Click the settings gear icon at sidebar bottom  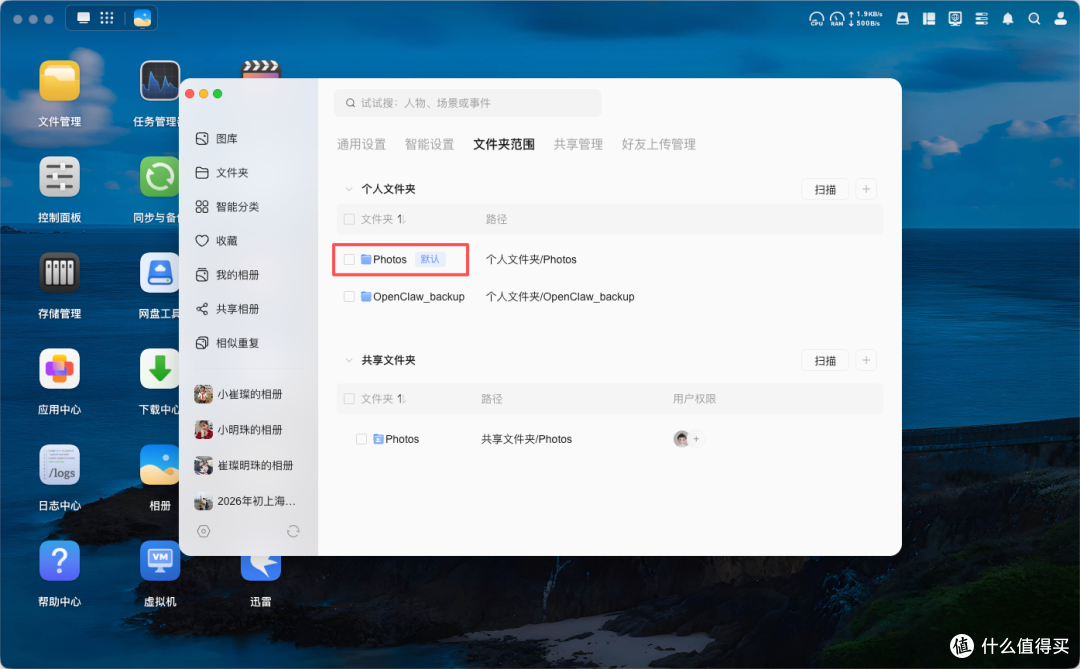pos(203,531)
